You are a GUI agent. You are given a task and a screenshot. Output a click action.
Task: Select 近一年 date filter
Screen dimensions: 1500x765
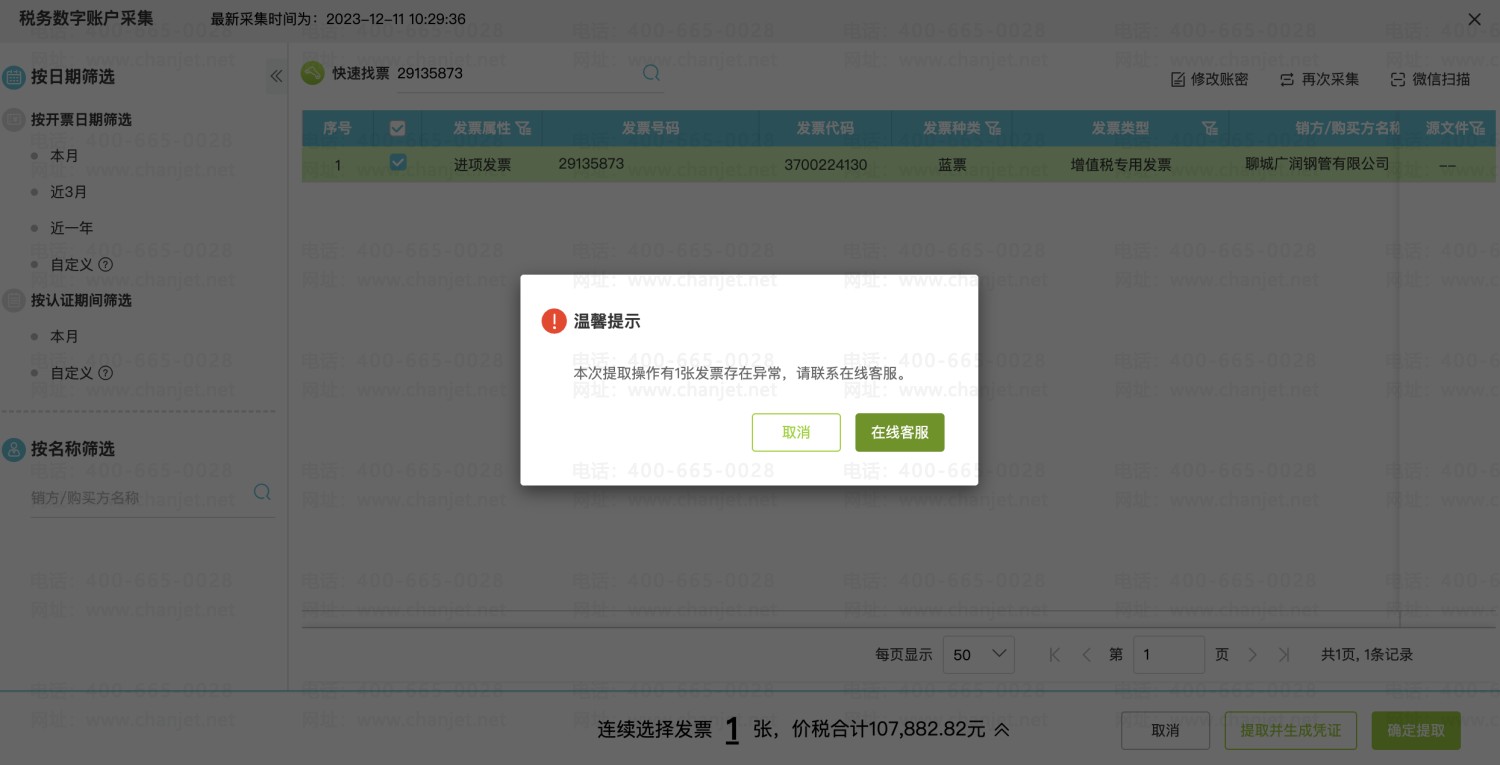[x=71, y=228]
